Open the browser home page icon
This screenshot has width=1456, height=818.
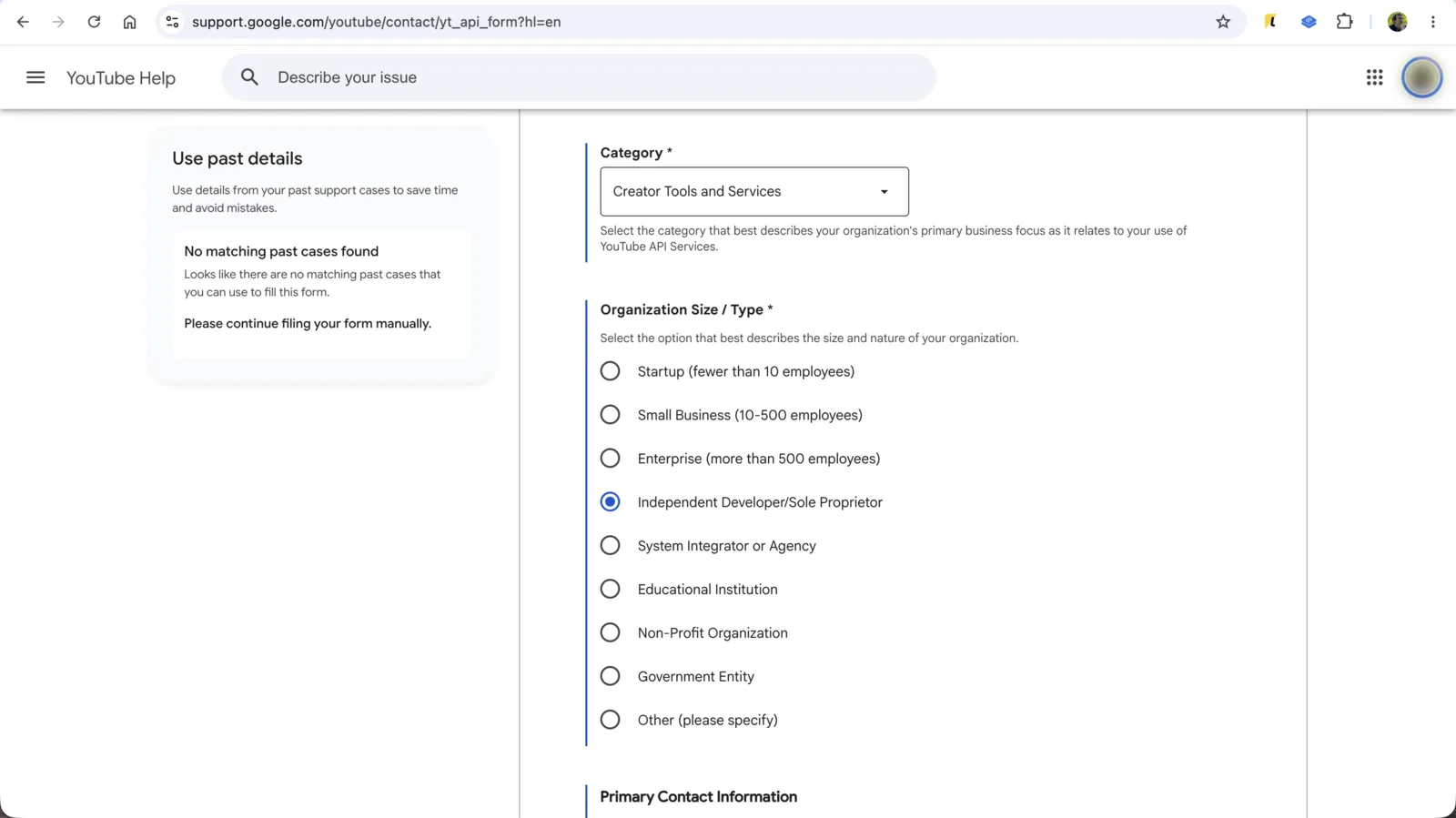129,22
